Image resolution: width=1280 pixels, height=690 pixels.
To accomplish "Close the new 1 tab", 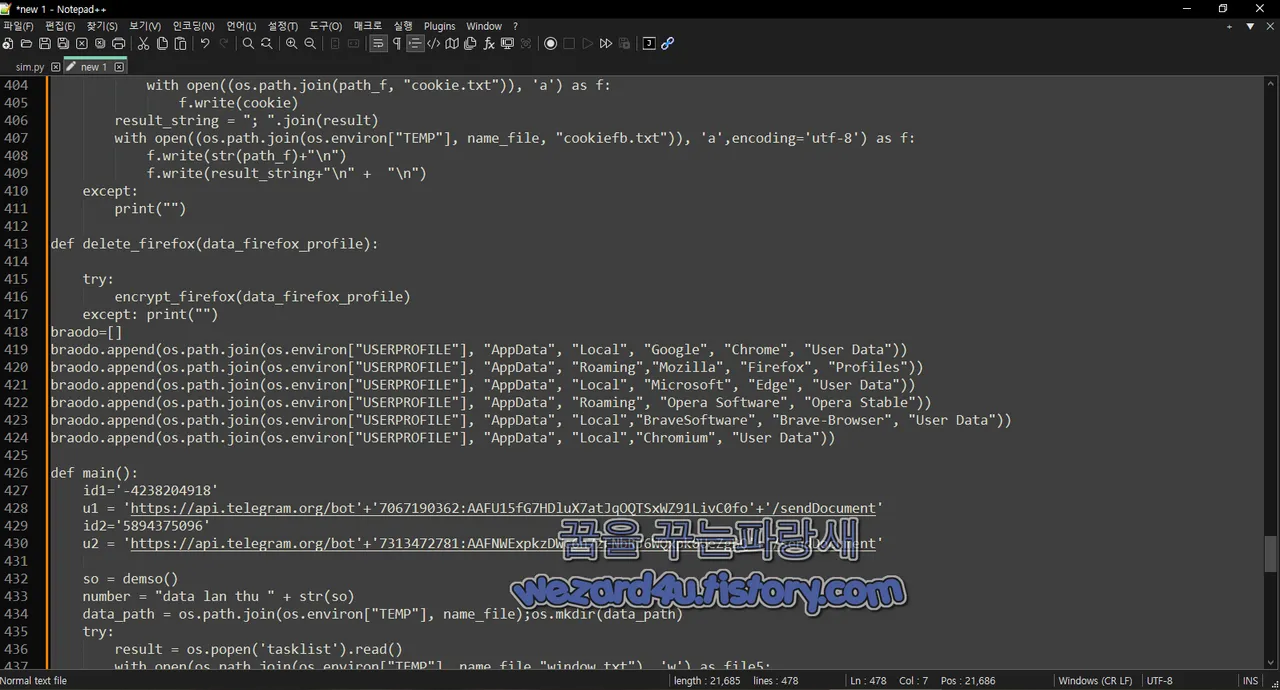I will pos(118,67).
